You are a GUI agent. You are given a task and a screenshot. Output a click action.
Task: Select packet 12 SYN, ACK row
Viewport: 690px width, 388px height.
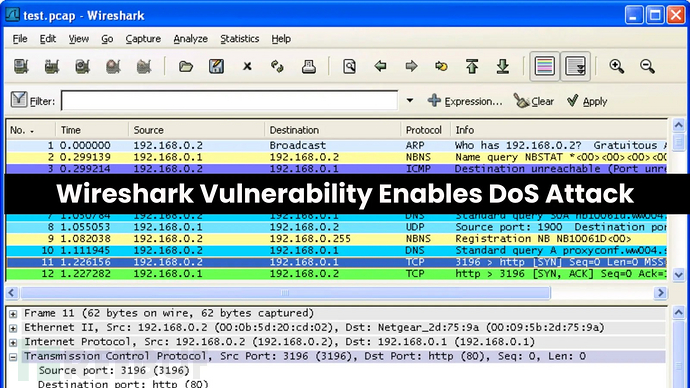click(337, 274)
